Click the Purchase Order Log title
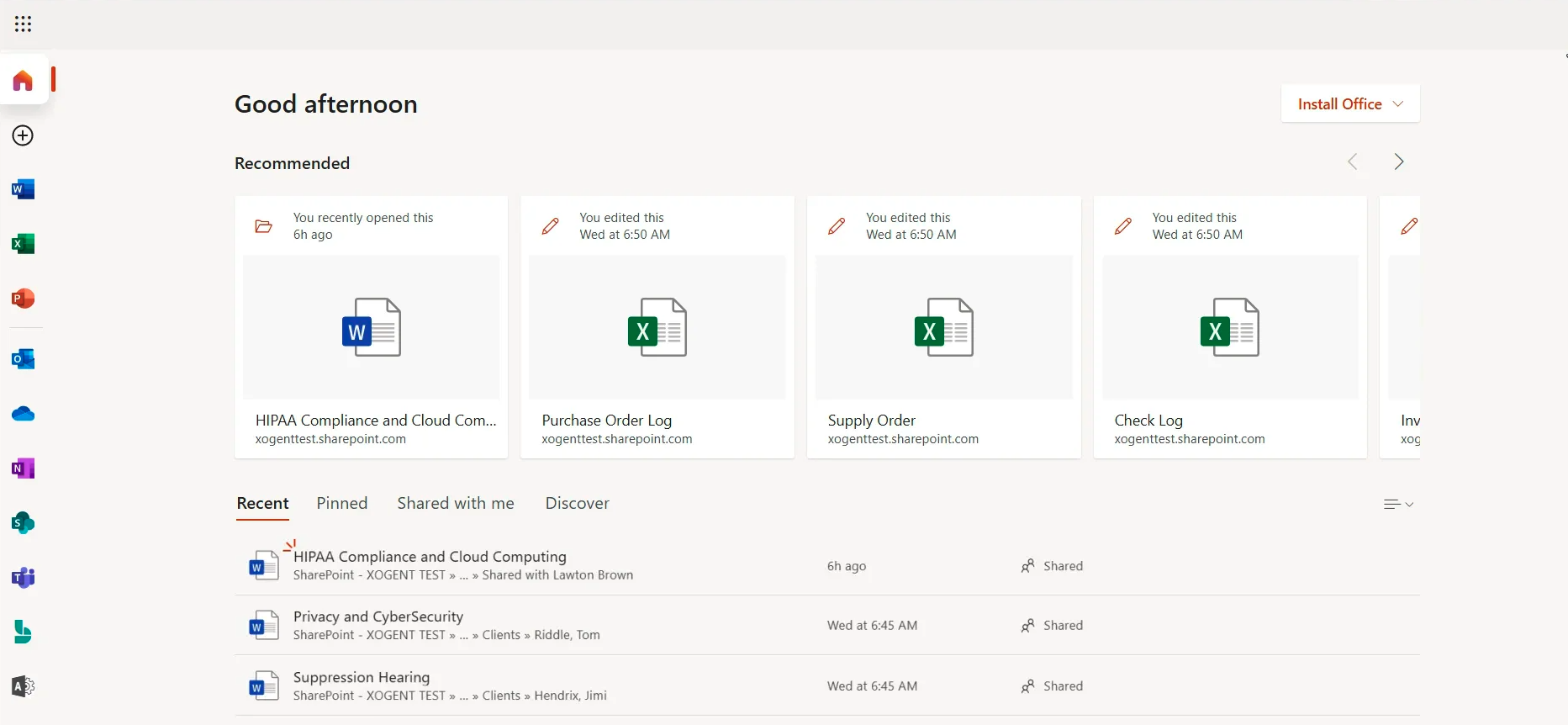The width and height of the screenshot is (1568, 725). [606, 421]
